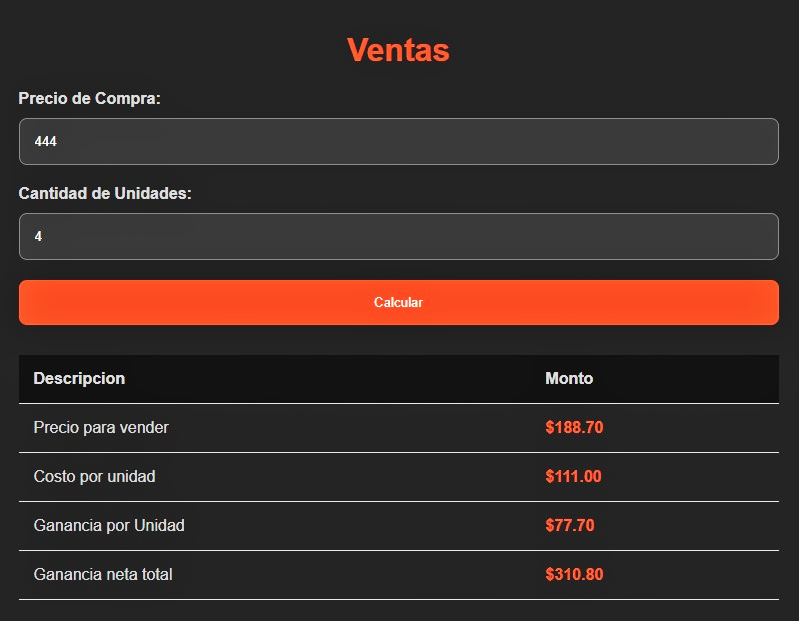Viewport: 799px width, 621px height.
Task: Select the Ganancia por Unidad row
Action: [398, 526]
